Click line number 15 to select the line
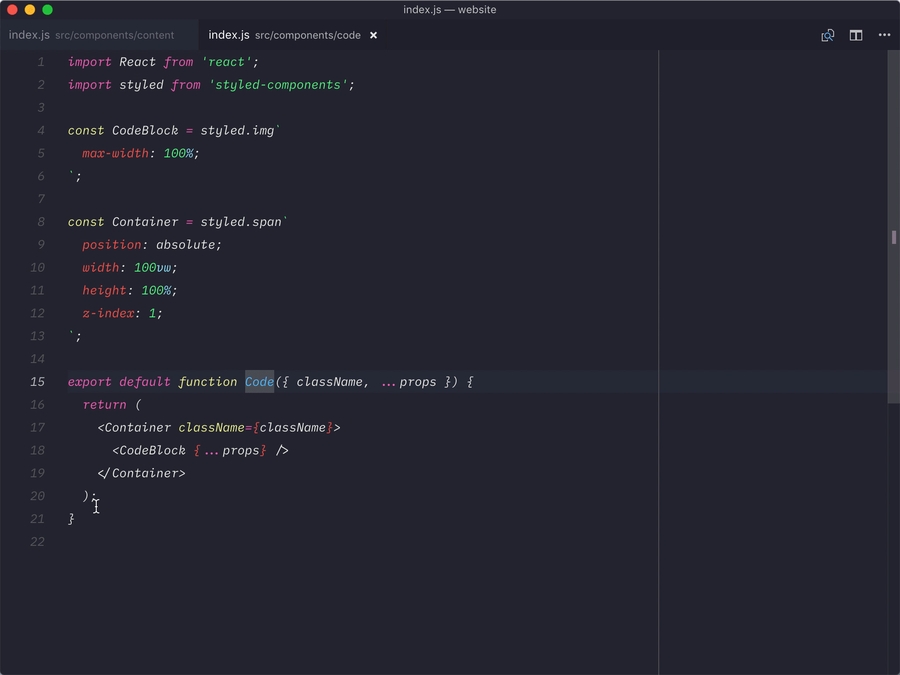 (37, 381)
